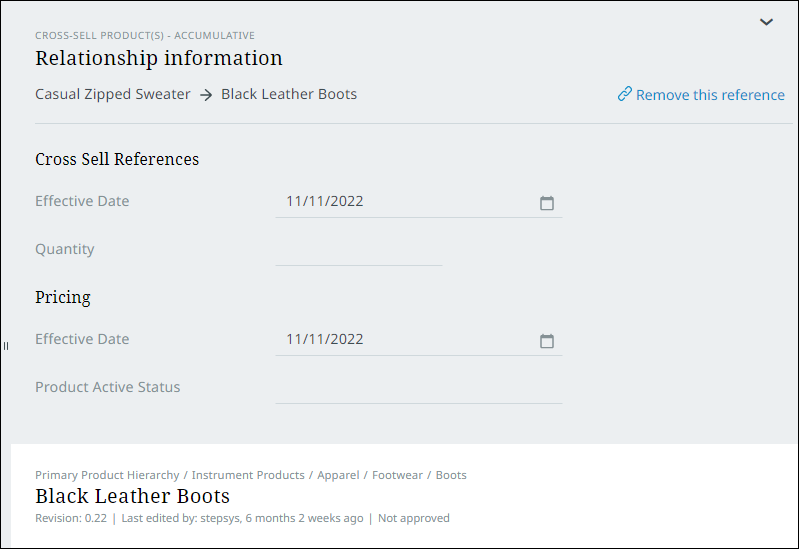Click the Casual Zipped Sweater source product
Image resolution: width=799 pixels, height=549 pixels.
coord(113,95)
